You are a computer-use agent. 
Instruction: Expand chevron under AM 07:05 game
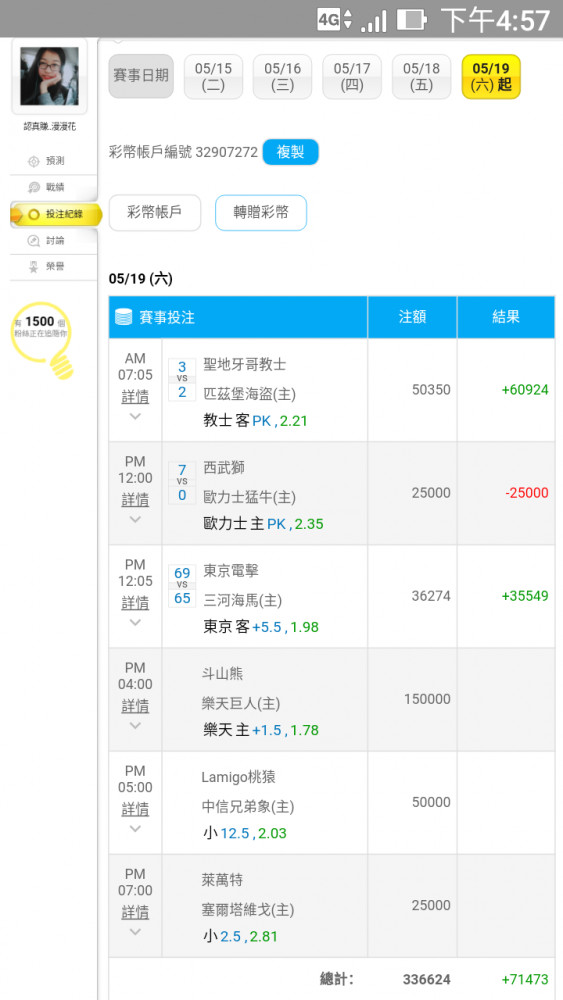135,416
